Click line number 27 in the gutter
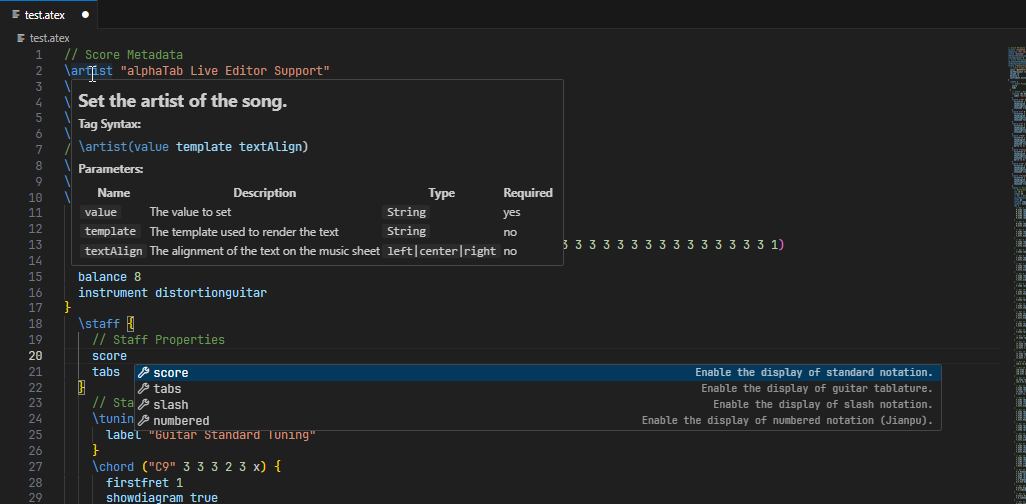The image size is (1026, 504). (x=35, y=467)
